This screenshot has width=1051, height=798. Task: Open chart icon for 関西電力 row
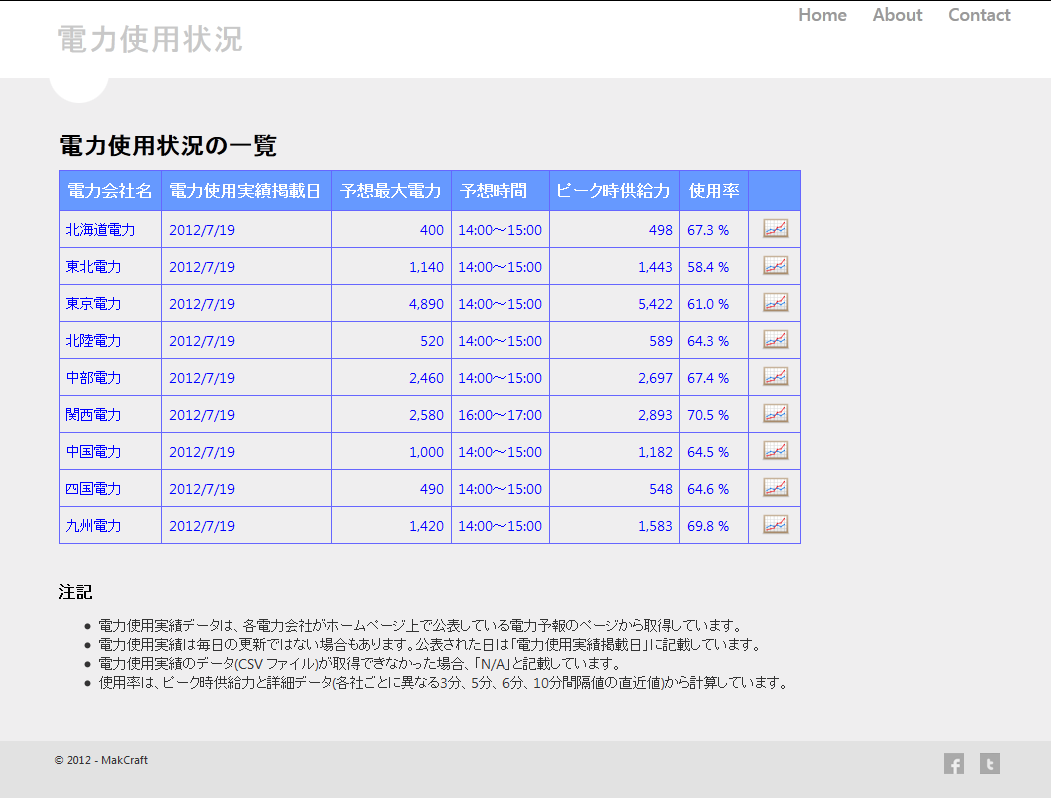[x=776, y=413]
